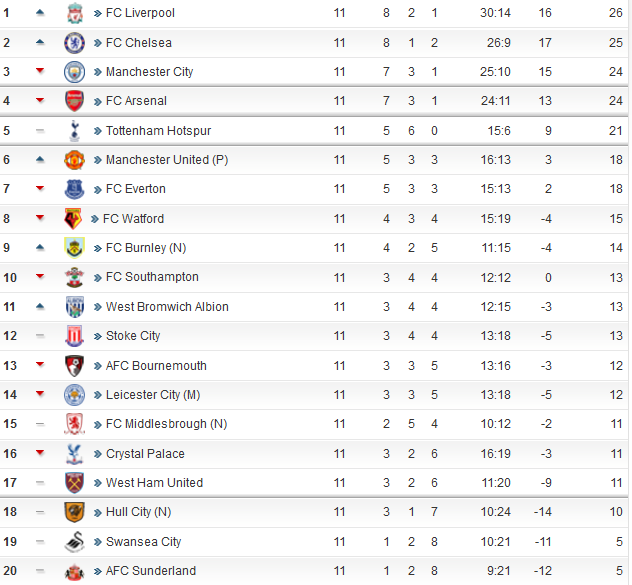Click the FC Chelsea club crest
The height and width of the screenshot is (585, 632).
point(75,43)
